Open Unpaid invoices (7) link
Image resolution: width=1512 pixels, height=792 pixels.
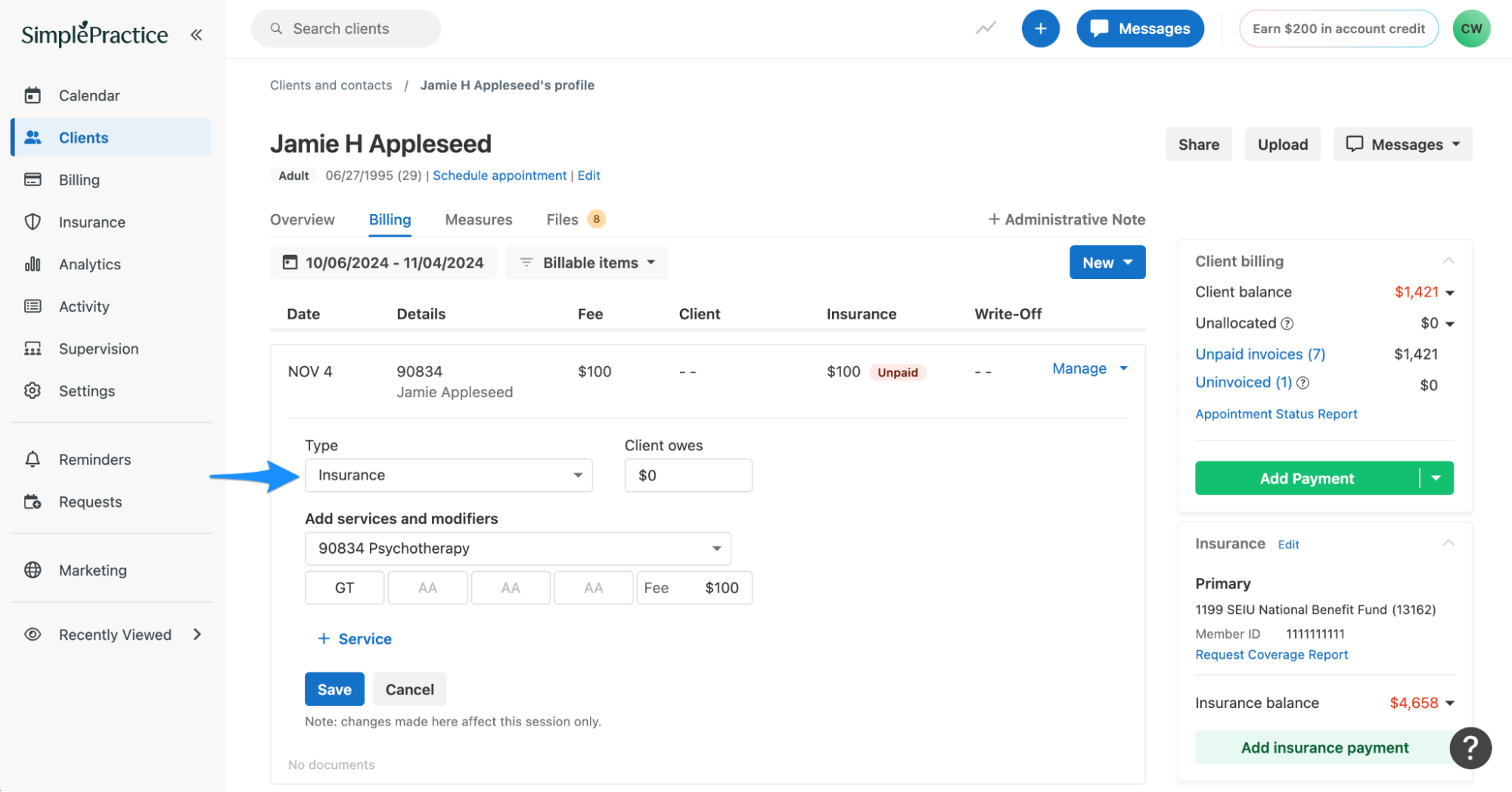1259,354
